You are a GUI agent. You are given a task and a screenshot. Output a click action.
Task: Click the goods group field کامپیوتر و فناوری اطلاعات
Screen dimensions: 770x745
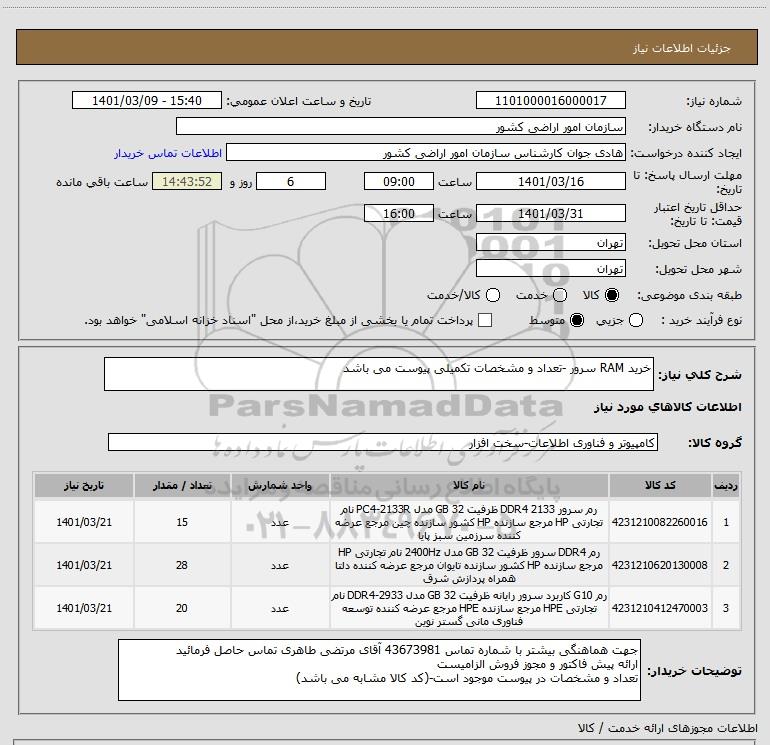[383, 442]
